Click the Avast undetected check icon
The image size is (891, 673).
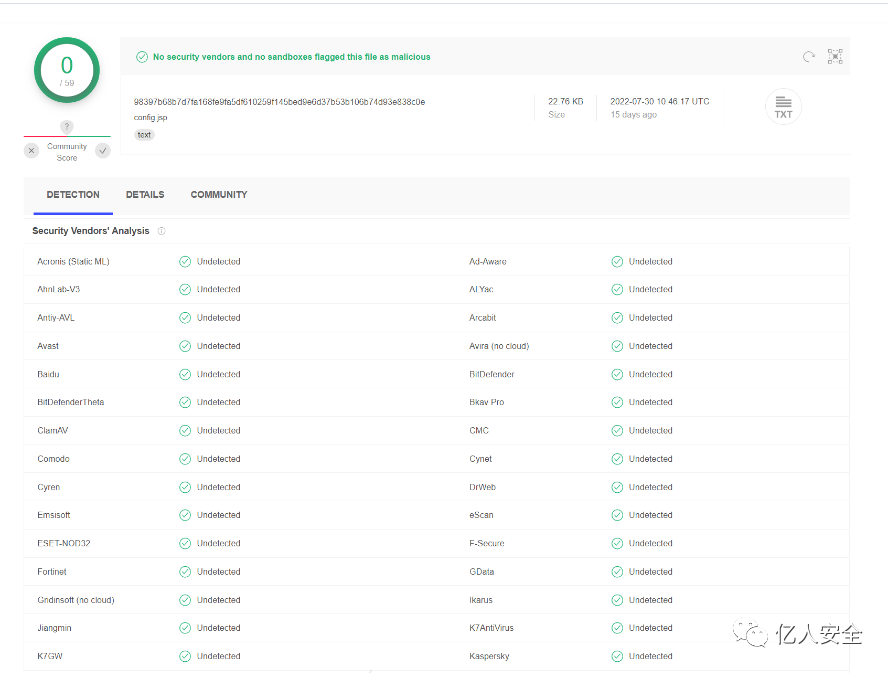[x=185, y=346]
